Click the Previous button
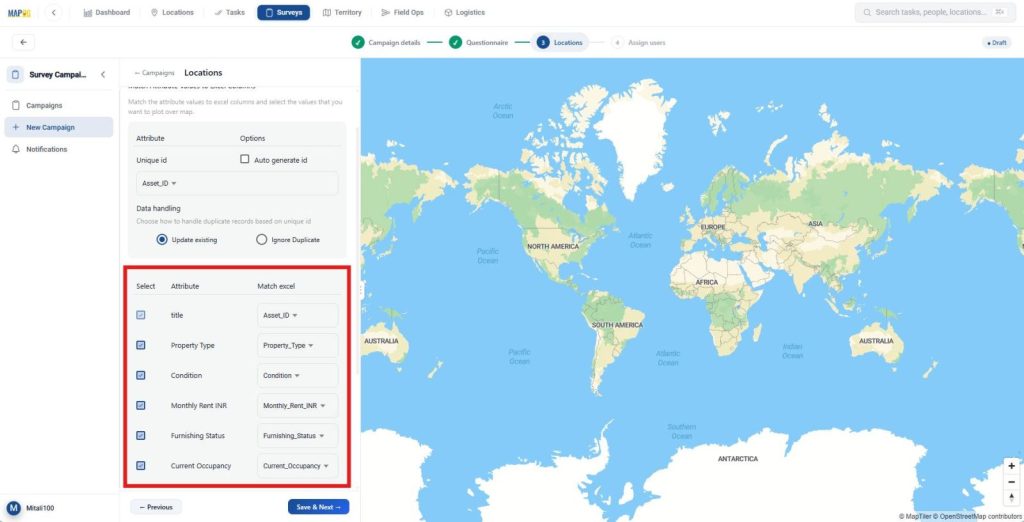Screen dimensions: 1024x522 pos(156,507)
